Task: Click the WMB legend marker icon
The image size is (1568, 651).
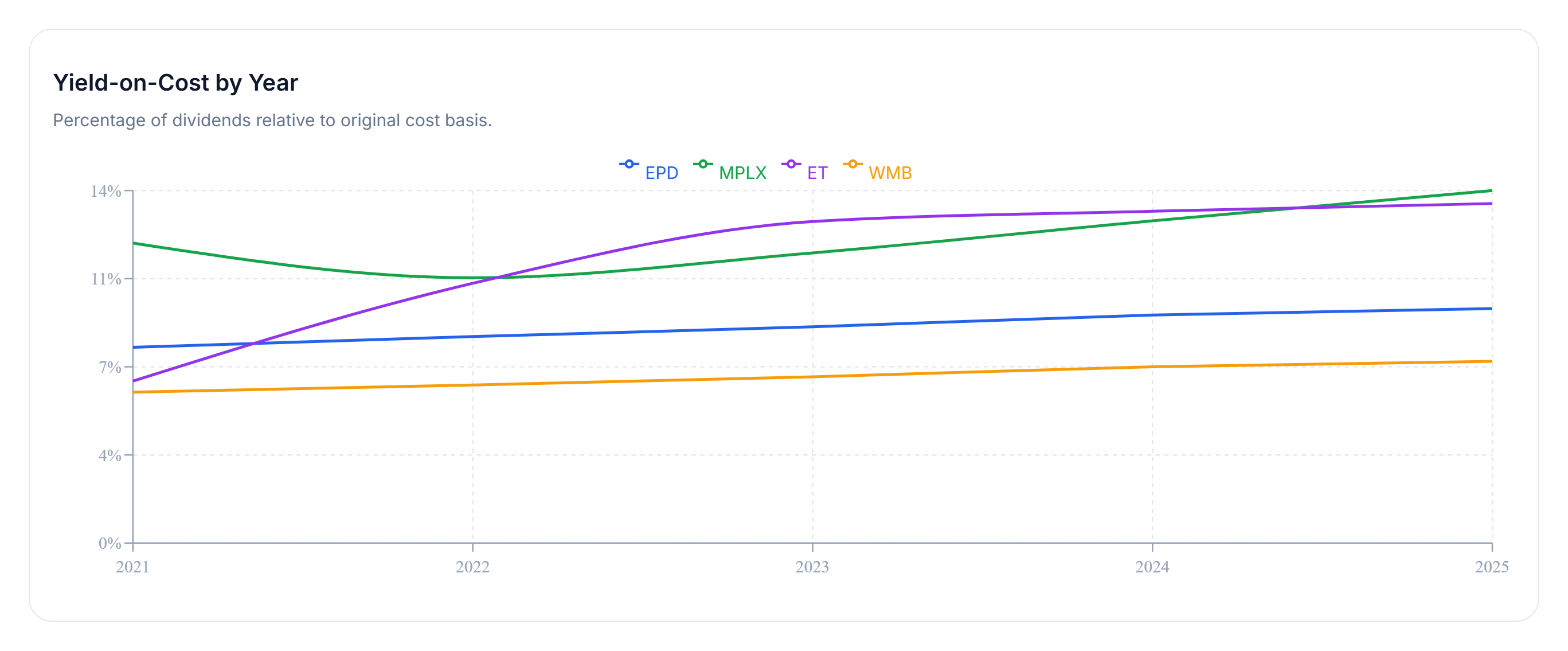Action: 852,164
